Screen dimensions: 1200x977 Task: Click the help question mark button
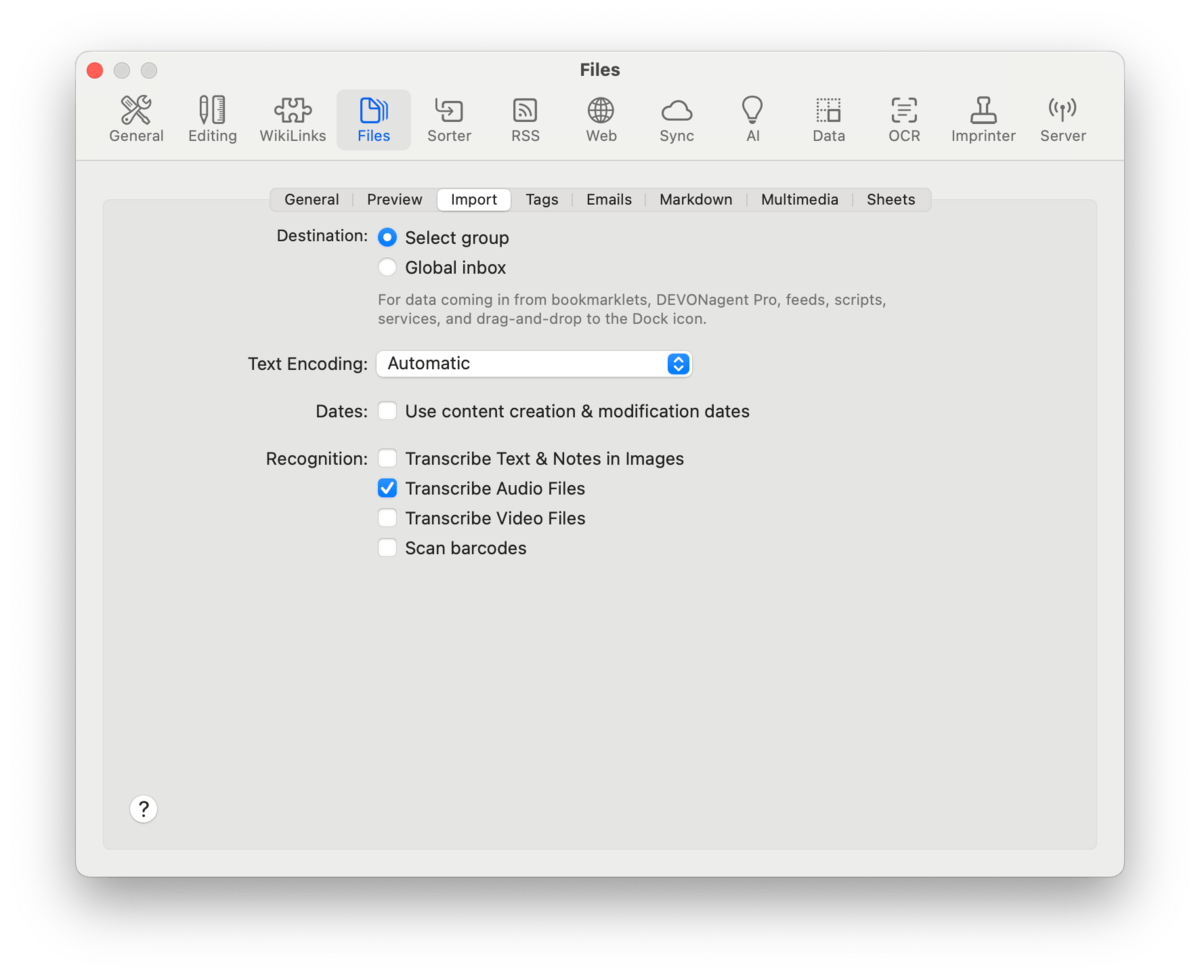(x=144, y=809)
